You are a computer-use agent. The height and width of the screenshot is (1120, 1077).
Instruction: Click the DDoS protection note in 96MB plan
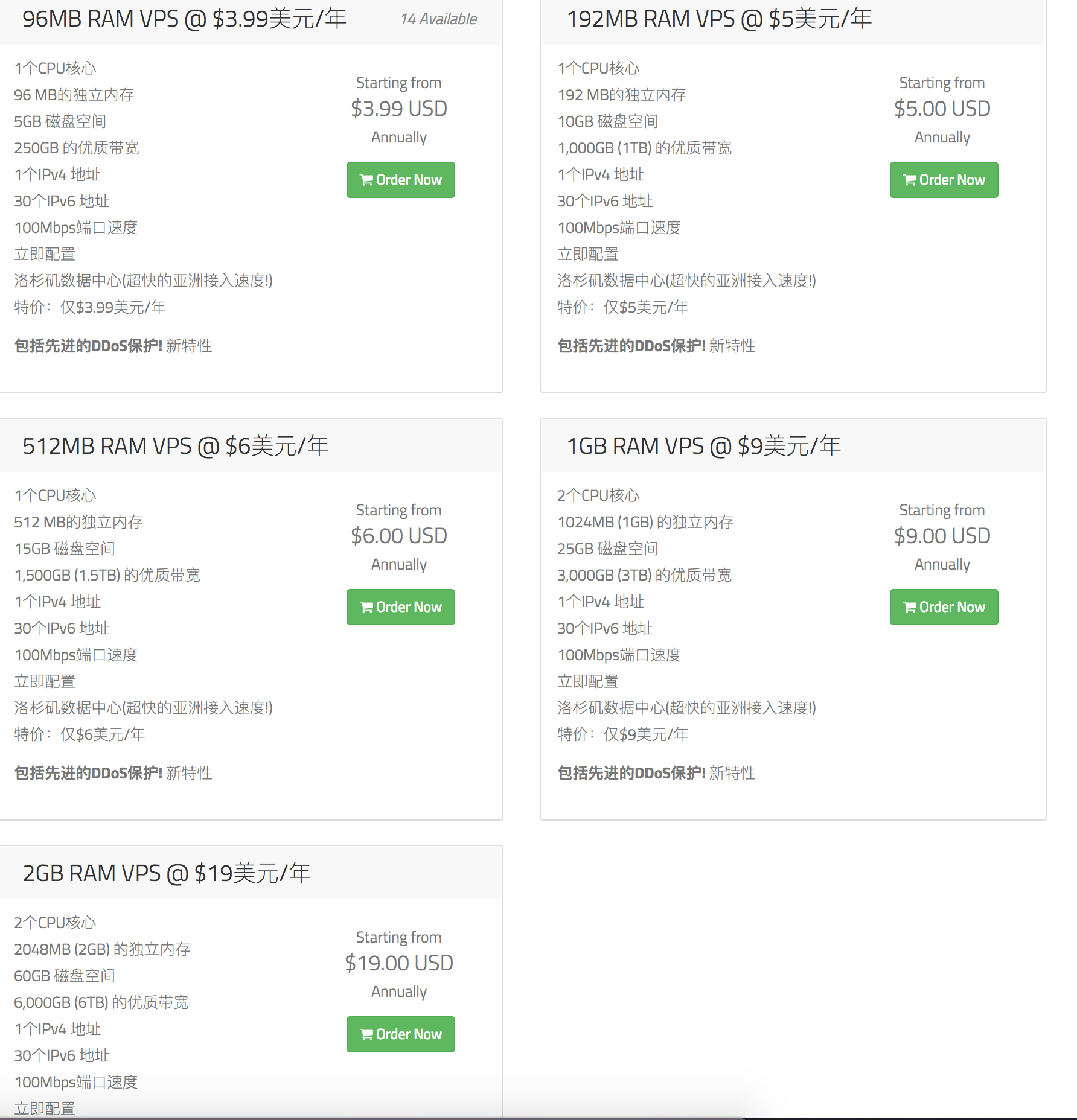coord(113,346)
